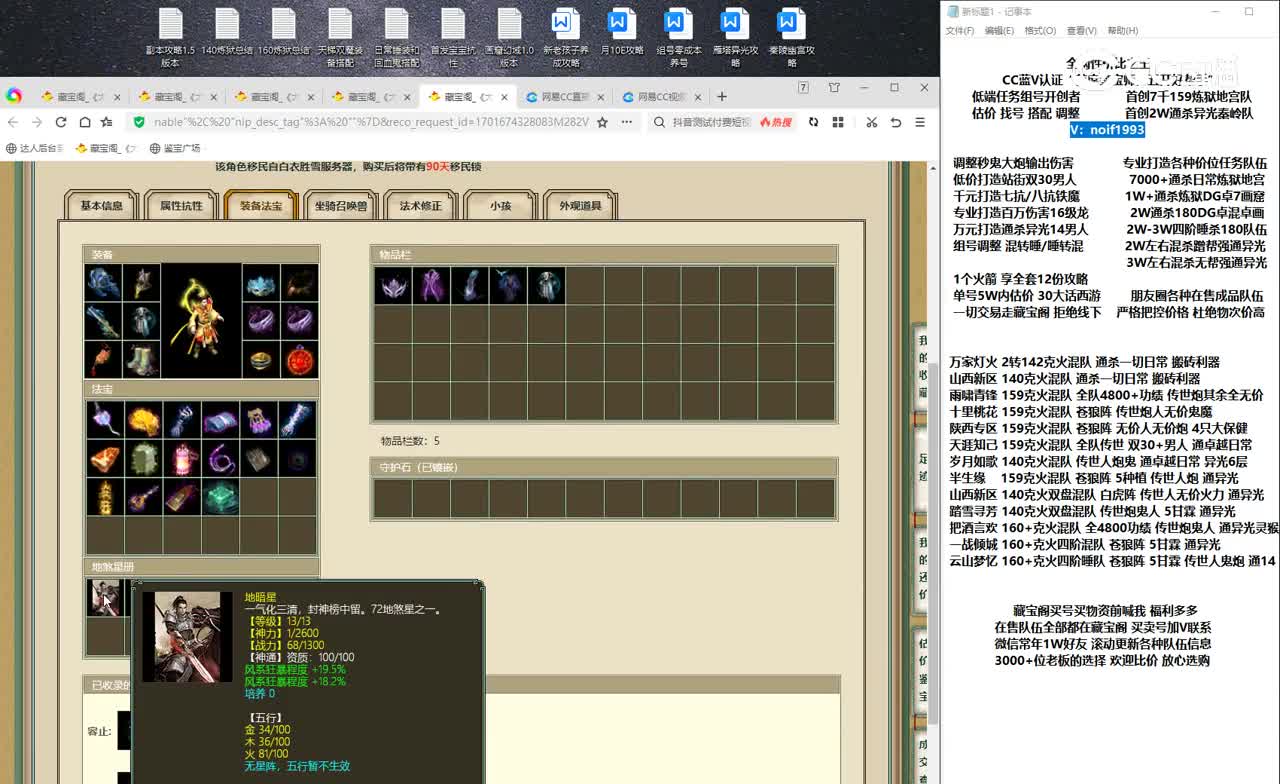Viewport: 1280px width, 784px height.
Task: Open the 鉴宝广场 bookmark
Action: (x=174, y=148)
